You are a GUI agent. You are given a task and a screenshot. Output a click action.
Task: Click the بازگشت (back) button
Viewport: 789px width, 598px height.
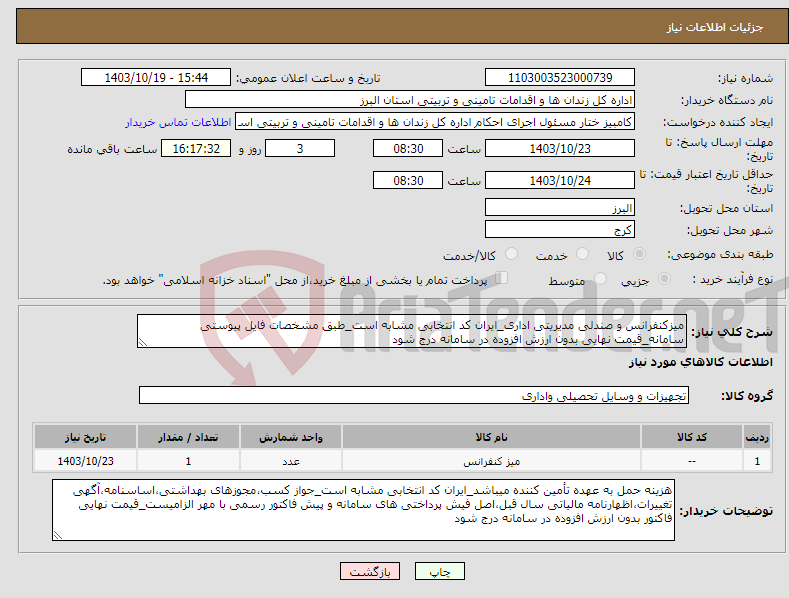[370, 571]
